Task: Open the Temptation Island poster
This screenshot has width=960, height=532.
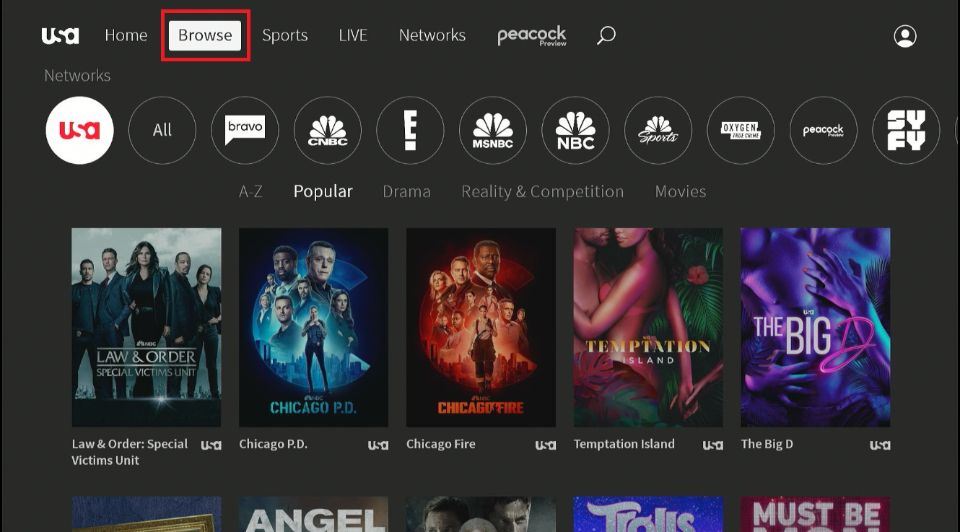Action: (648, 327)
